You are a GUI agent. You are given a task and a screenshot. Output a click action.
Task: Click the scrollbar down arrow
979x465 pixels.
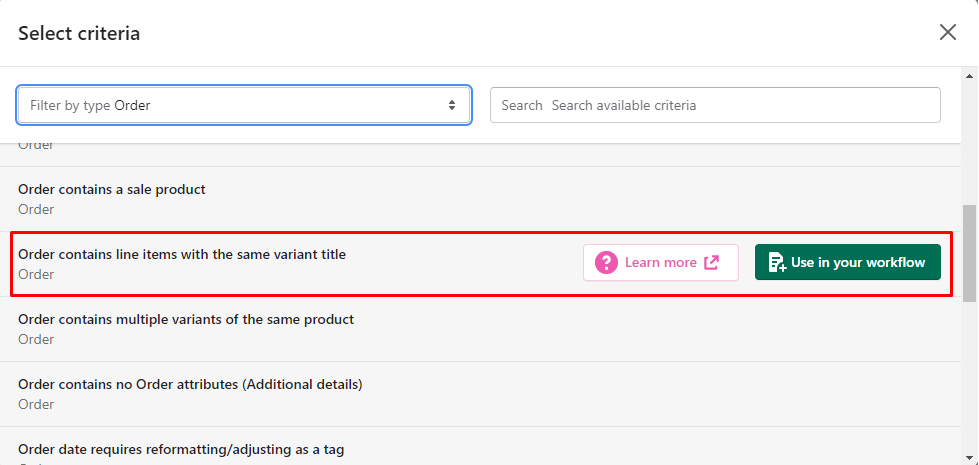click(969, 458)
